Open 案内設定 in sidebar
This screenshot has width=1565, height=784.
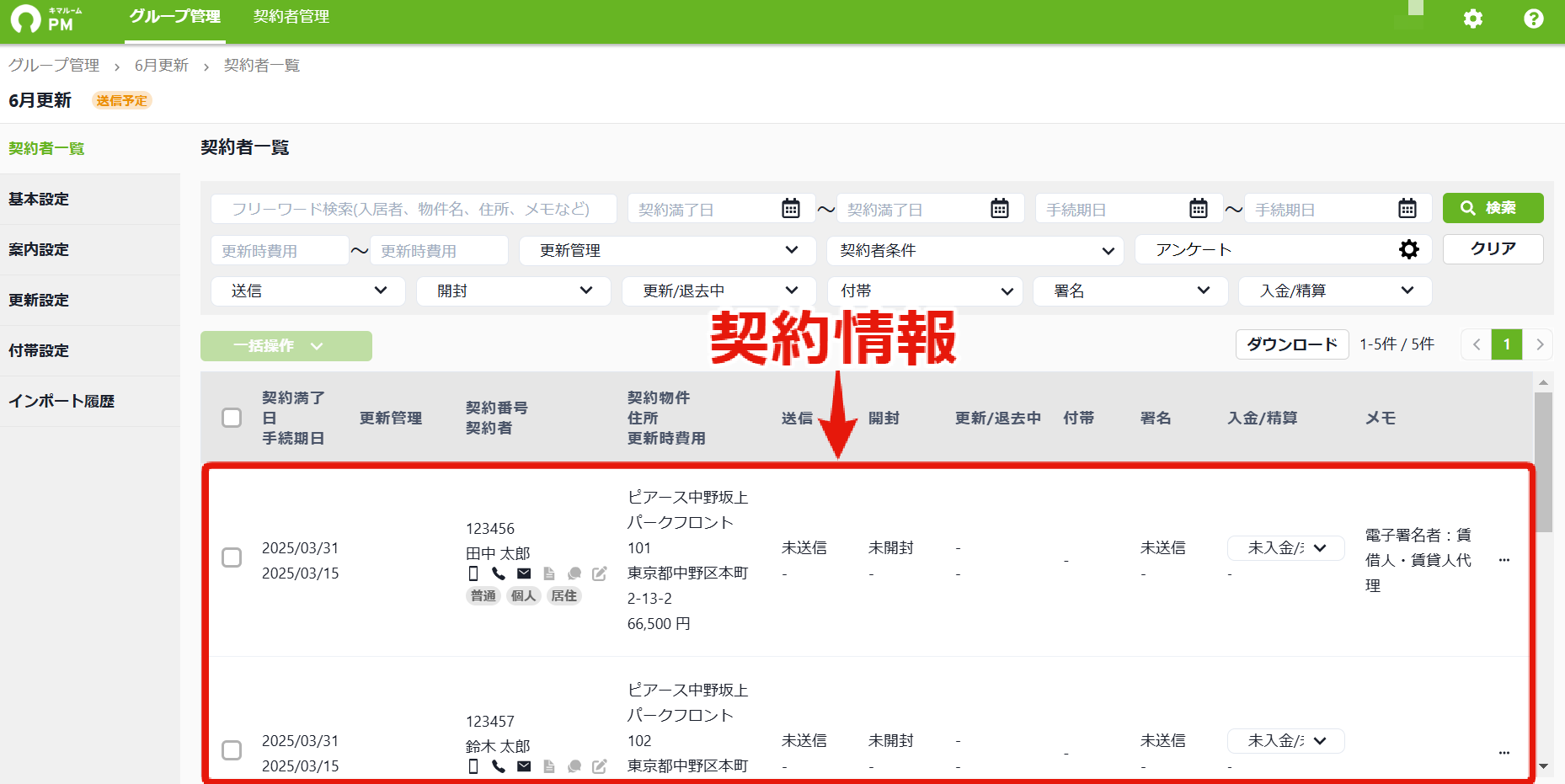(90, 250)
